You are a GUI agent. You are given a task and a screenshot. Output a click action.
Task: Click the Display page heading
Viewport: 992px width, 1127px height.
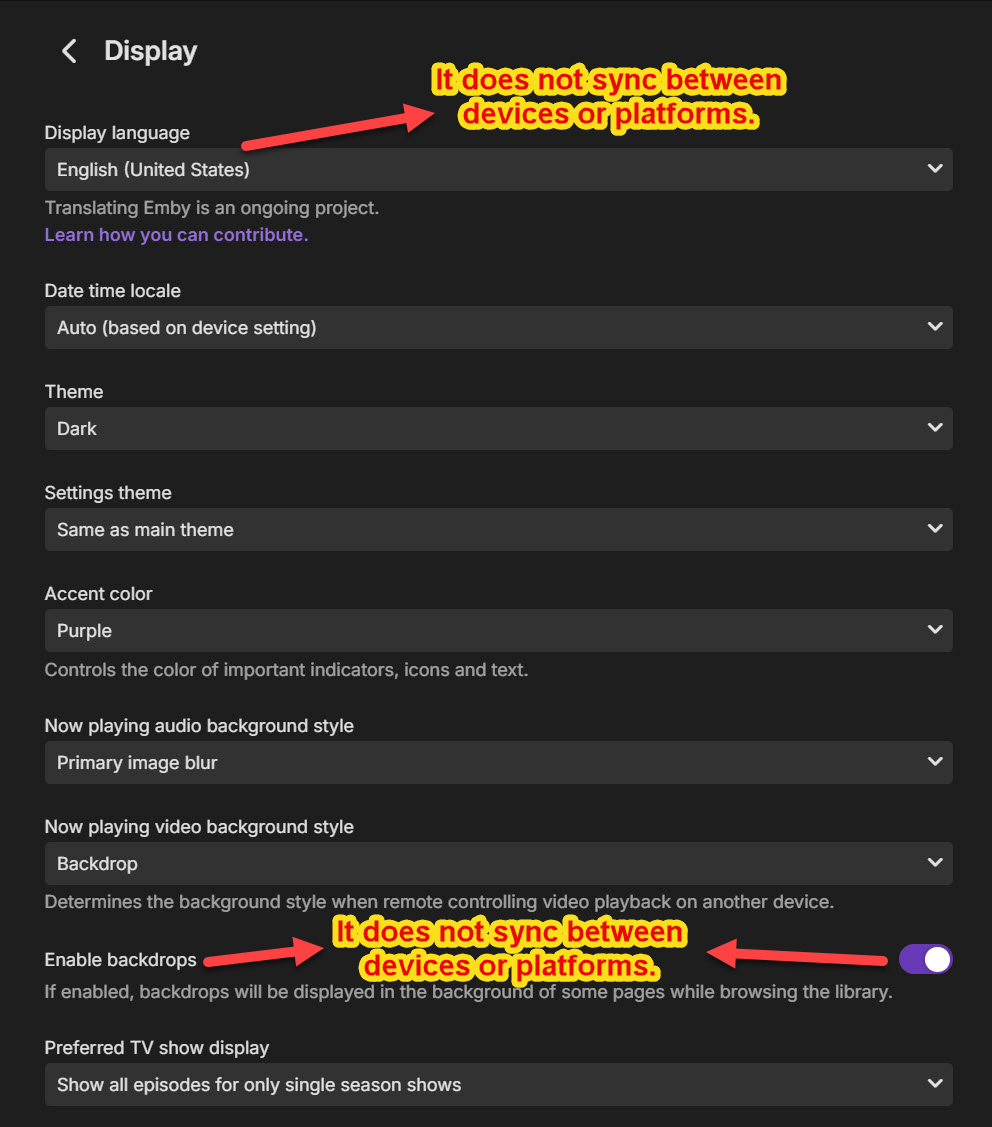151,52
